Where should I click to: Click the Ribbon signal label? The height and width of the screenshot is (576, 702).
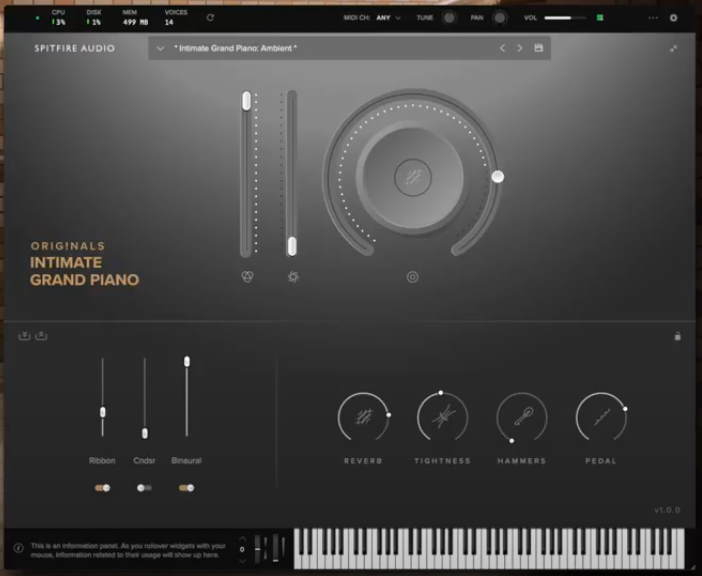tap(102, 461)
